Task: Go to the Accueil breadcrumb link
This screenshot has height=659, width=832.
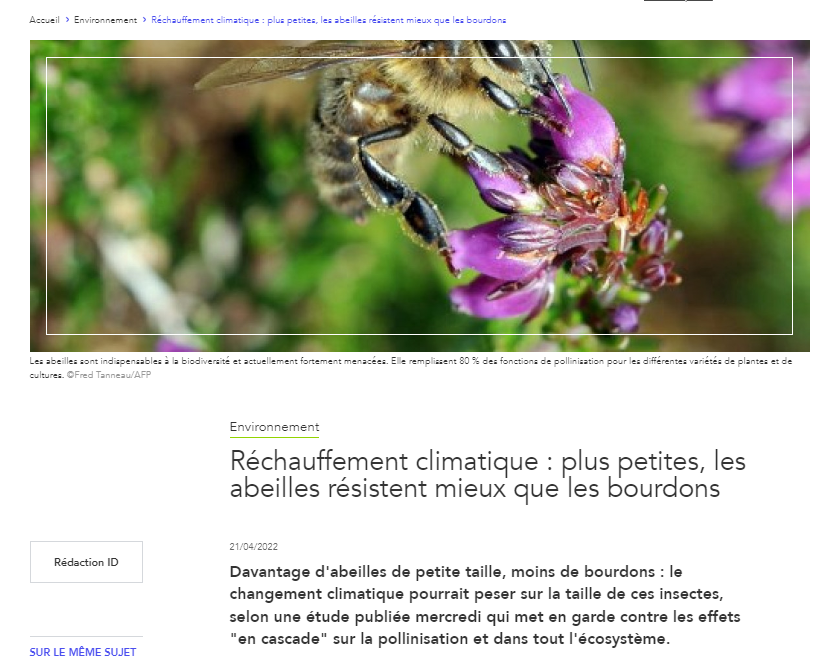Action: pyautogui.click(x=45, y=20)
